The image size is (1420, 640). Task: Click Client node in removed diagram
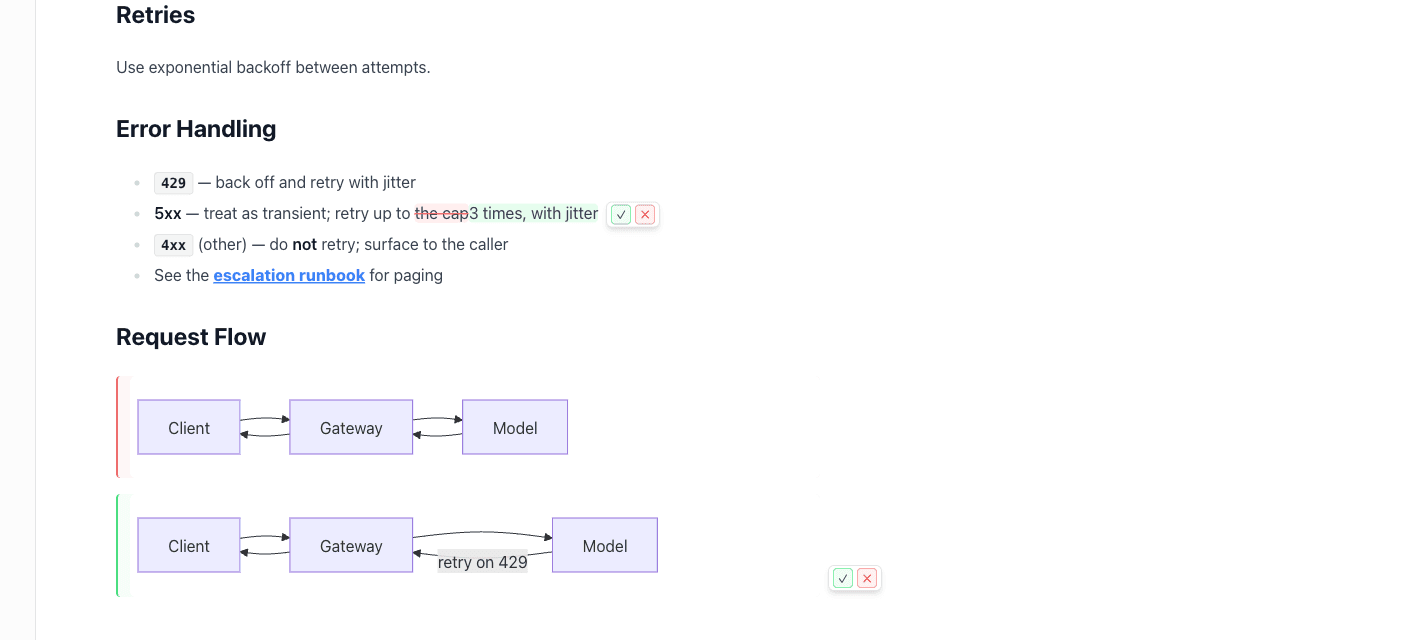coord(189,427)
